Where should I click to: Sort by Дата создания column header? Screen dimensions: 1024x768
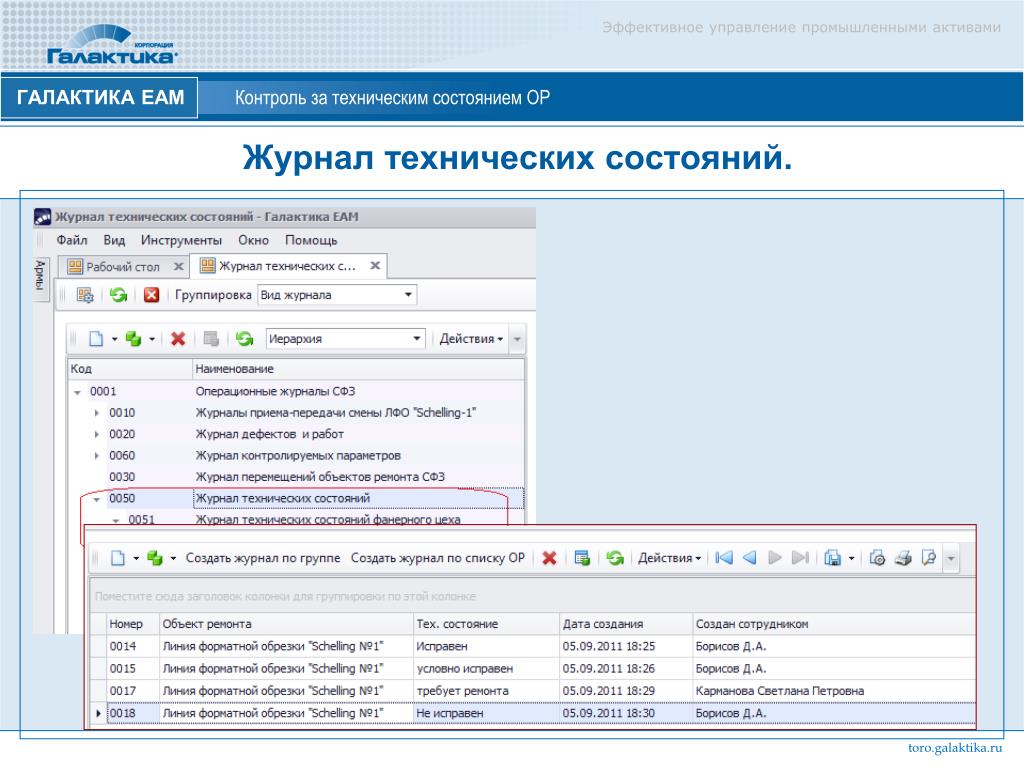[x=626, y=624]
